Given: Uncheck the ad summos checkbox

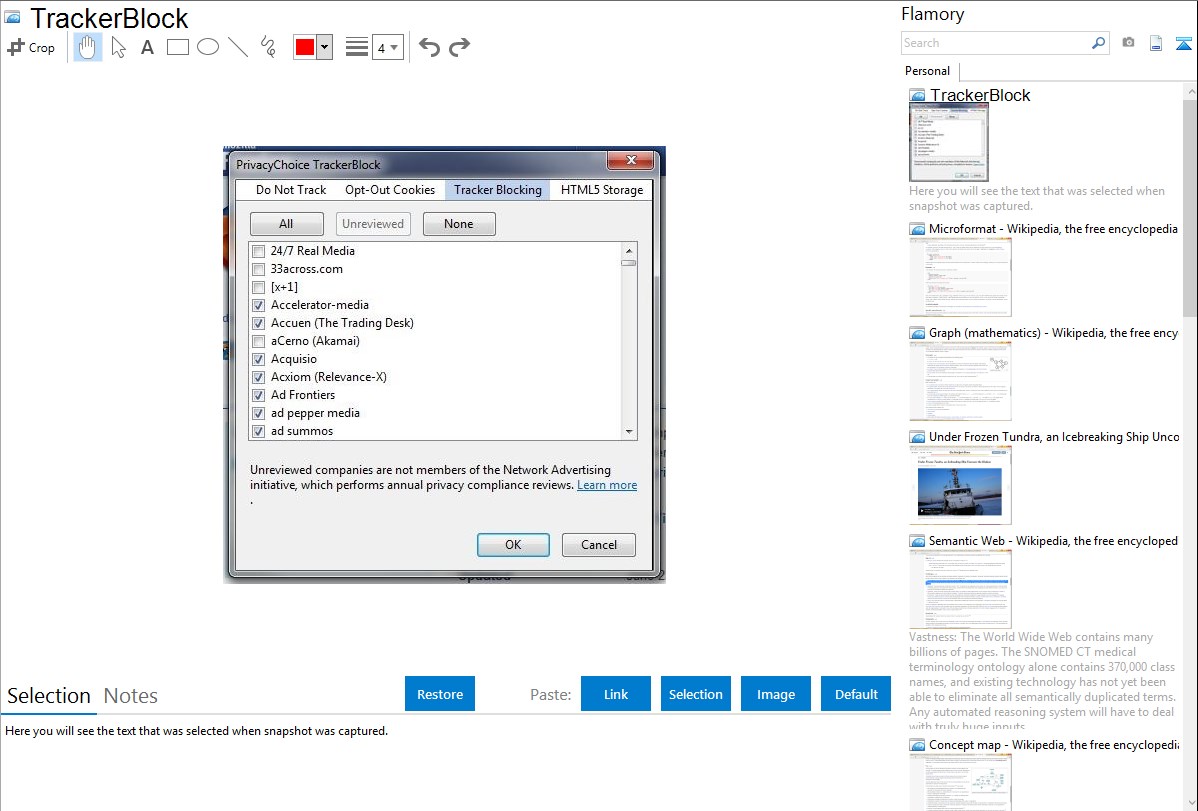Looking at the screenshot, I should click(259, 431).
